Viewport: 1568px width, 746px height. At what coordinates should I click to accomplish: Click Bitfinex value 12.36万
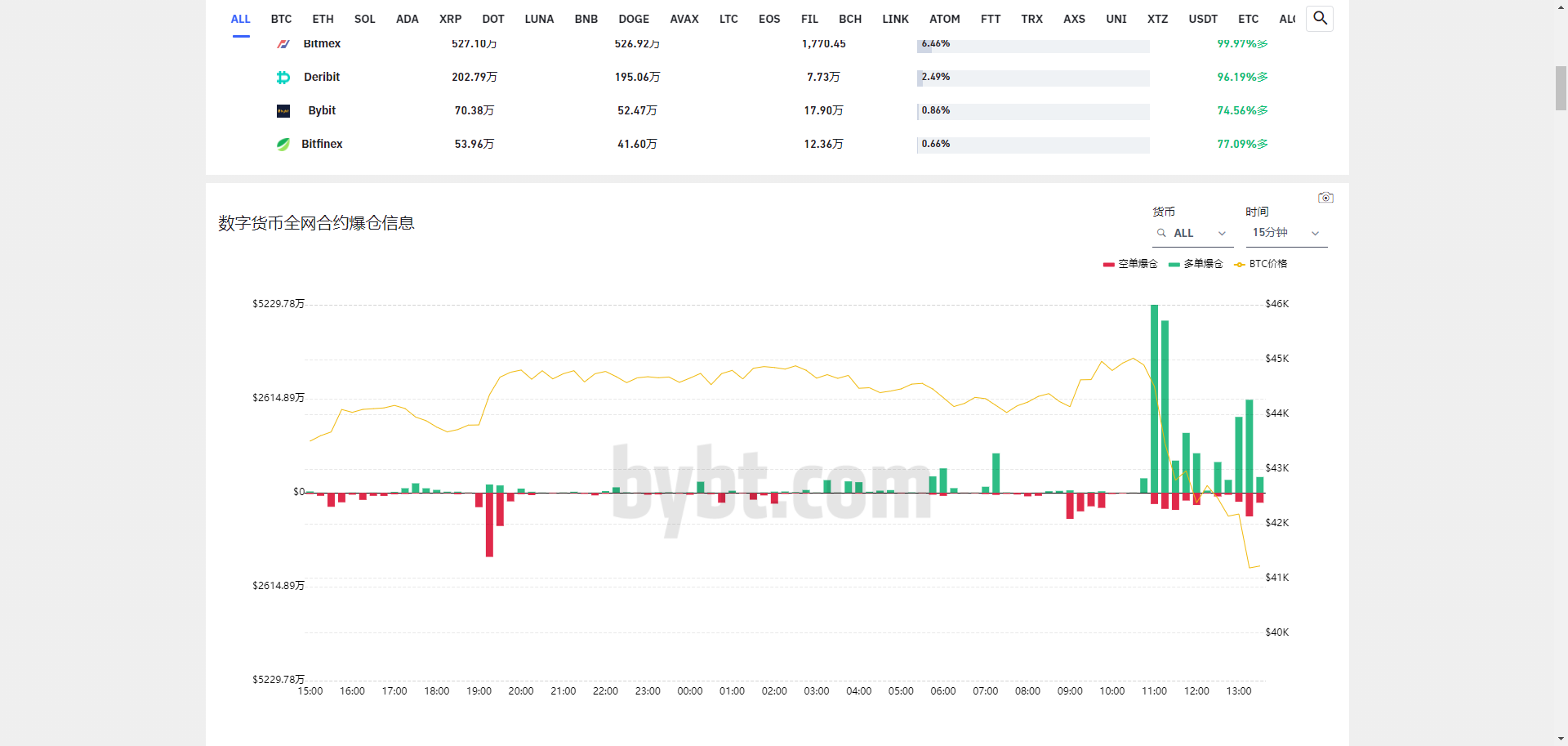[823, 144]
